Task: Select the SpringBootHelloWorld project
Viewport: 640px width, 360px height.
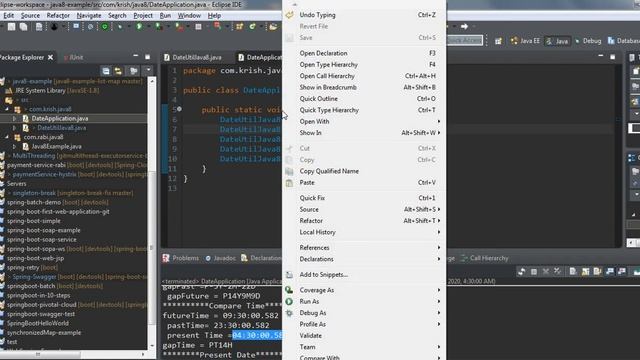Action: [38, 323]
